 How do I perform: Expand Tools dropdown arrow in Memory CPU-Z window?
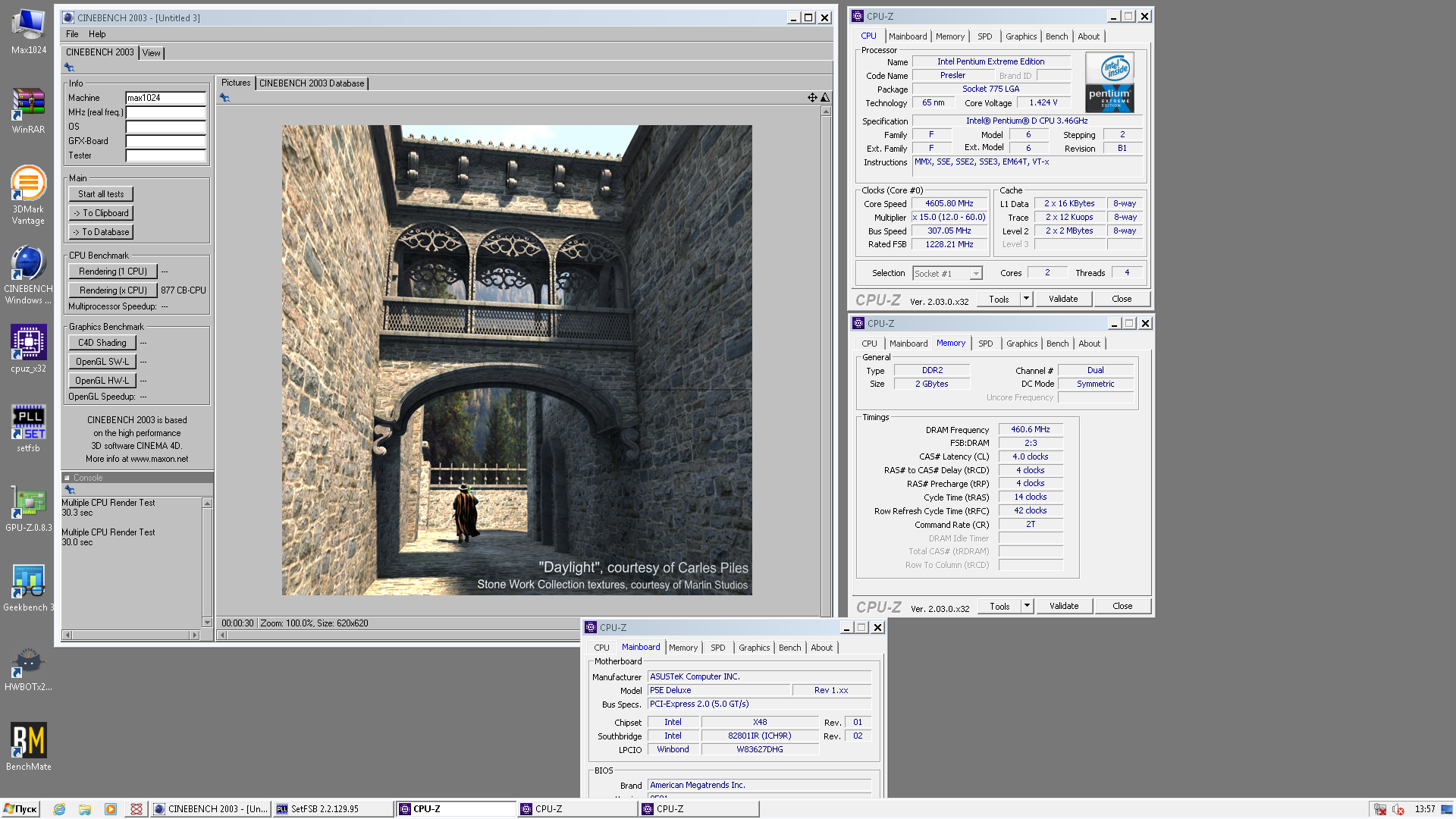tap(1027, 606)
